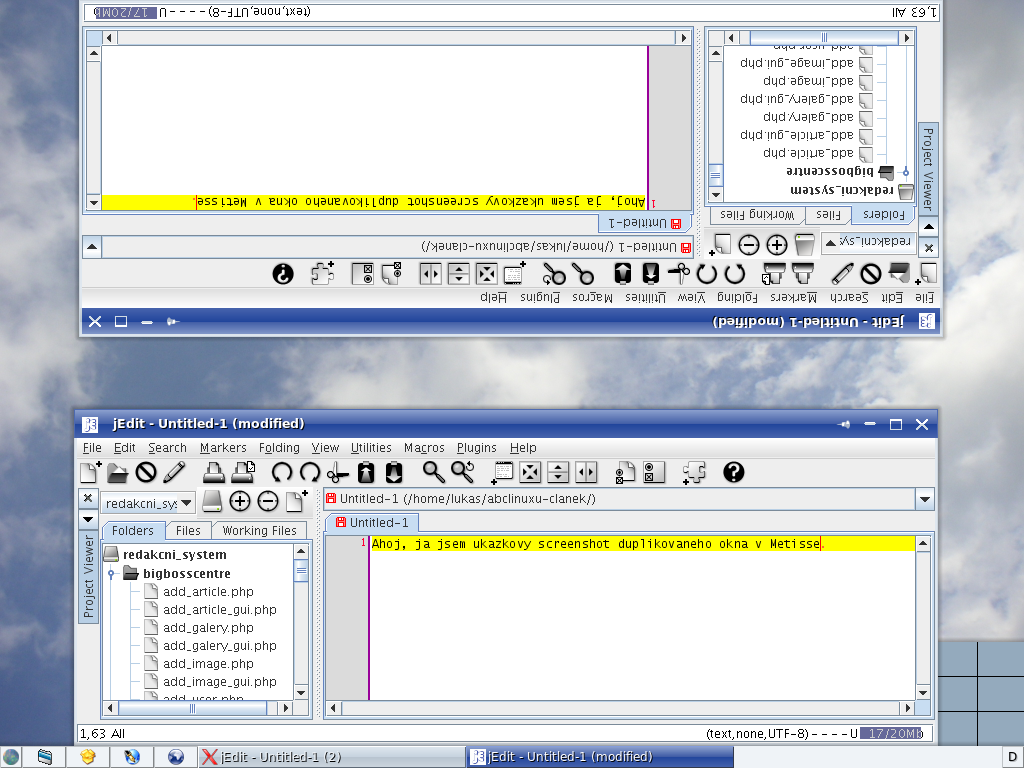This screenshot has height=768, width=1024.
Task: Open Folding menu in lower jEdit
Action: (x=279, y=447)
